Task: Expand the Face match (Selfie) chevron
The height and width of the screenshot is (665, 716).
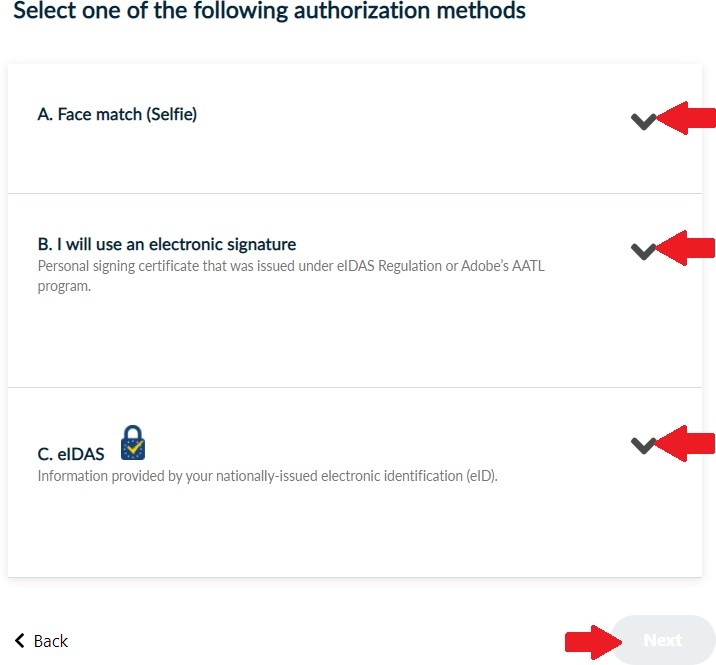Action: pos(643,121)
